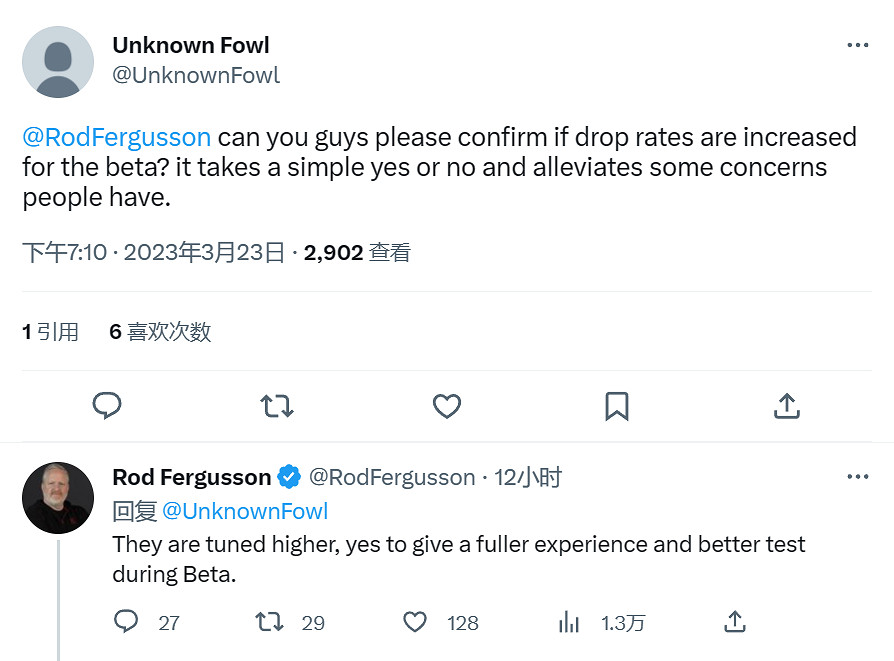Image resolution: width=894 pixels, height=661 pixels.
Task: Retweet Rod Fergusson's reply
Action: click(x=270, y=622)
